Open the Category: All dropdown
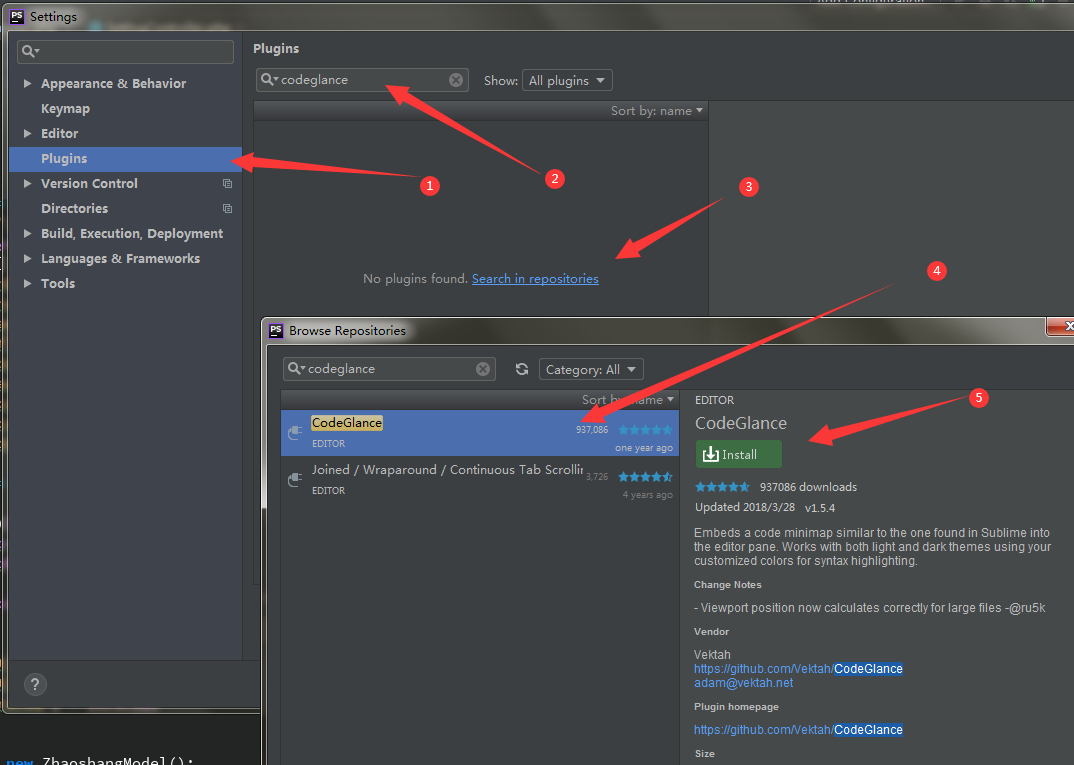Screen dimensions: 1074x765 coord(591,369)
